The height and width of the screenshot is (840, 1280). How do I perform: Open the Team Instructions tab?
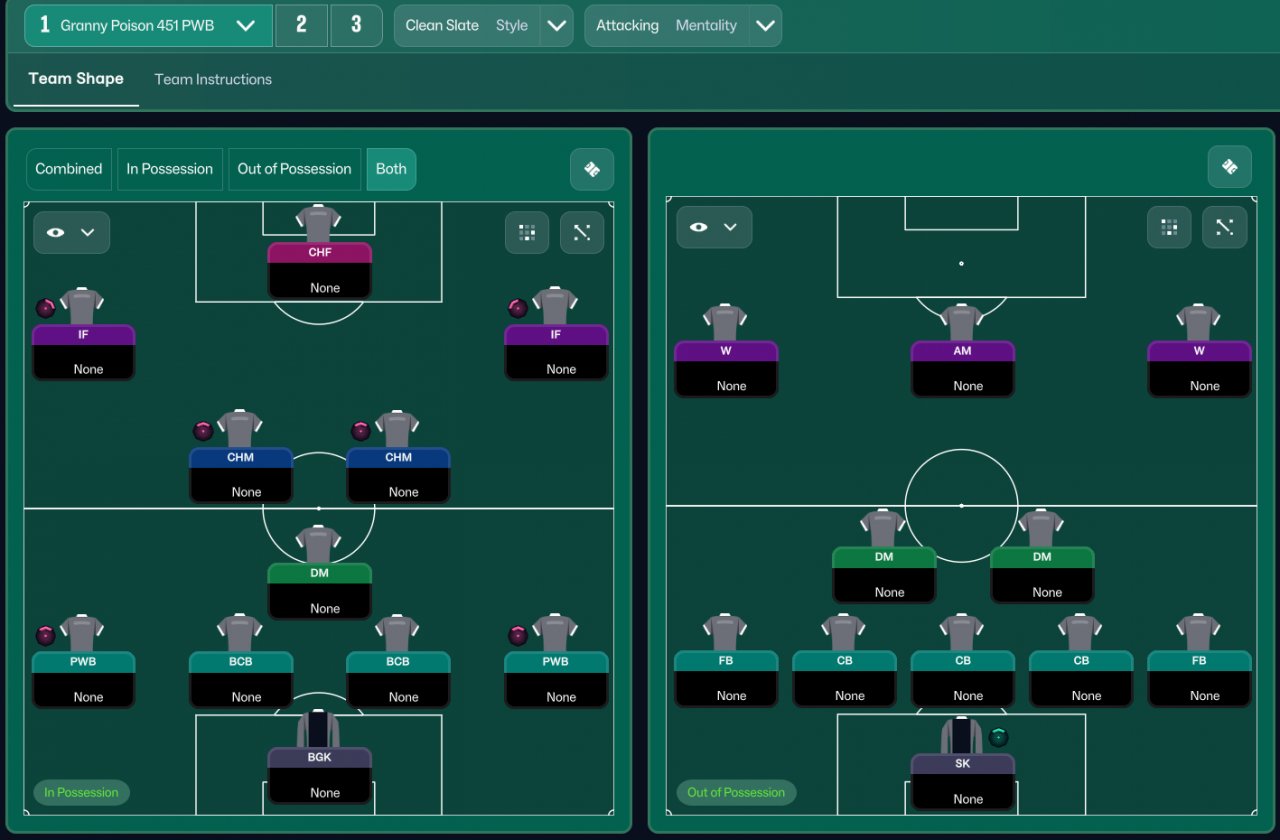click(x=213, y=79)
